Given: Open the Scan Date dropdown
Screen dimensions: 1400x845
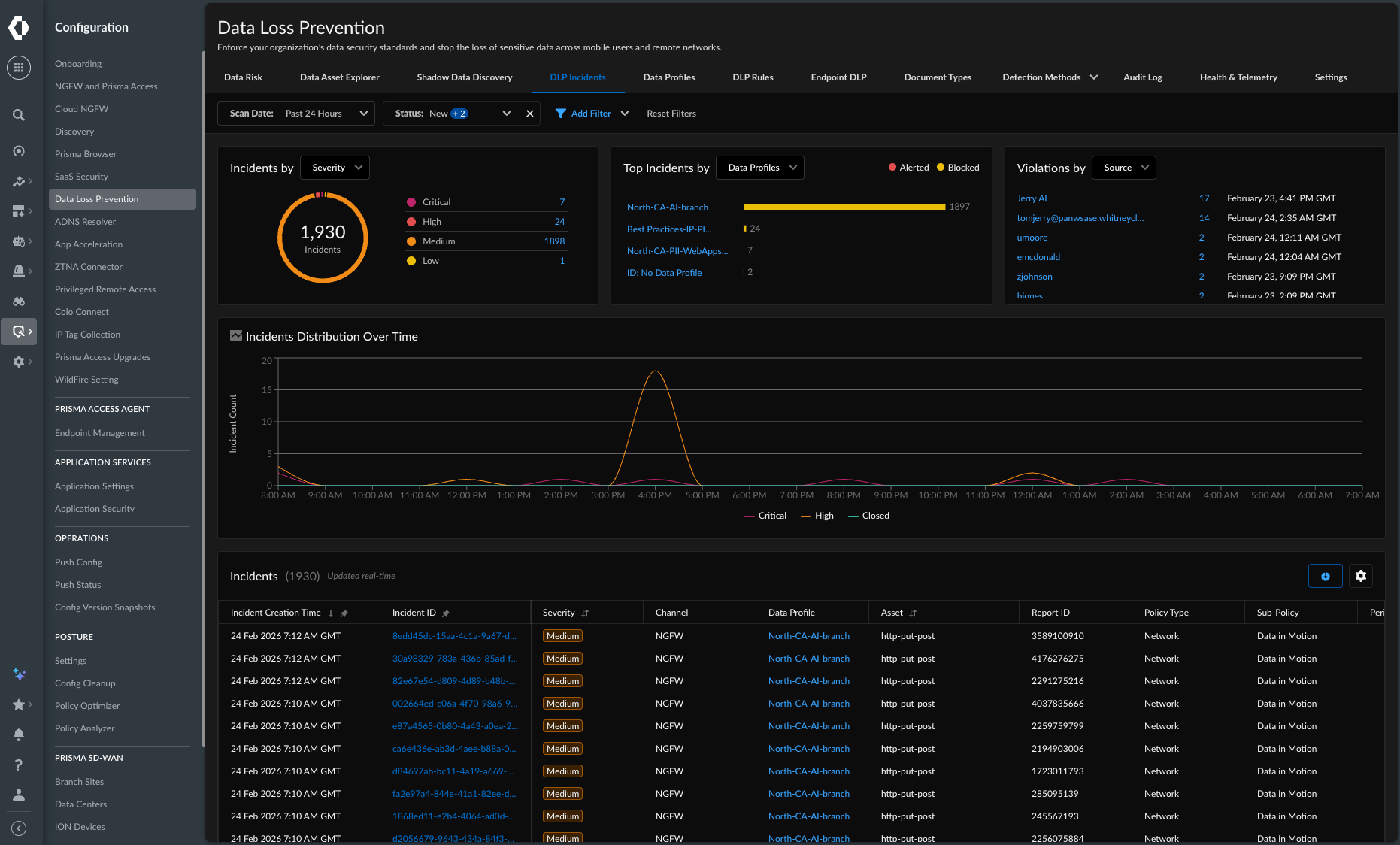Looking at the screenshot, I should pyautogui.click(x=296, y=114).
